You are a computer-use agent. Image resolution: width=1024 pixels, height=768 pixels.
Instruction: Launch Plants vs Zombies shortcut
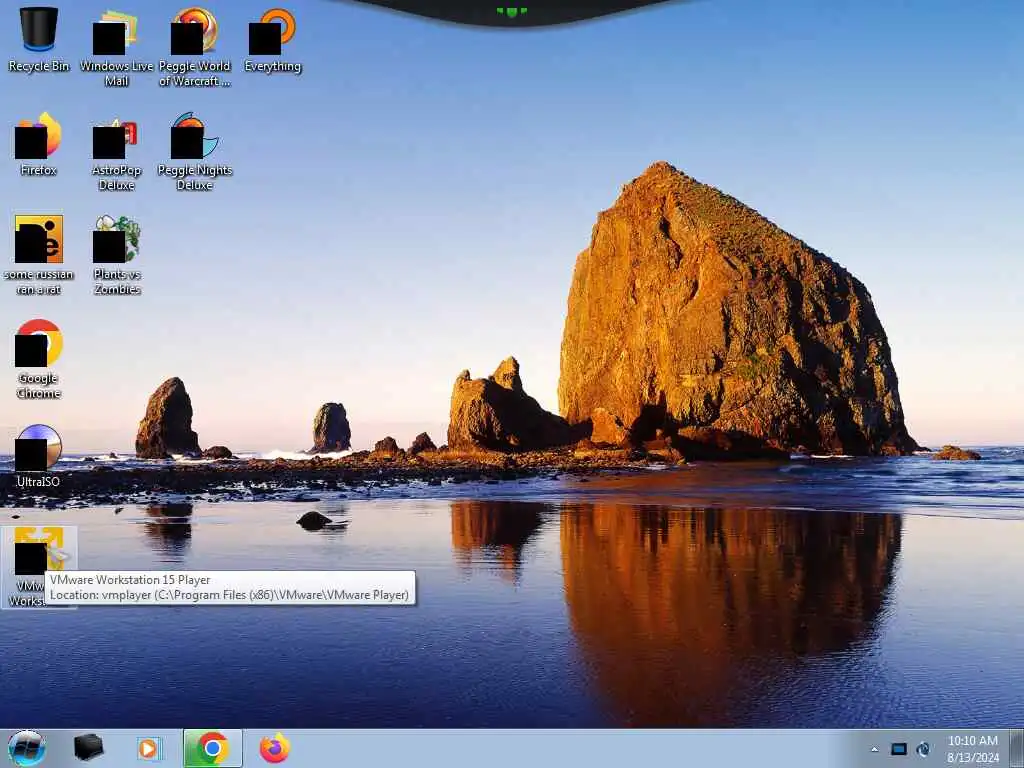point(116,255)
